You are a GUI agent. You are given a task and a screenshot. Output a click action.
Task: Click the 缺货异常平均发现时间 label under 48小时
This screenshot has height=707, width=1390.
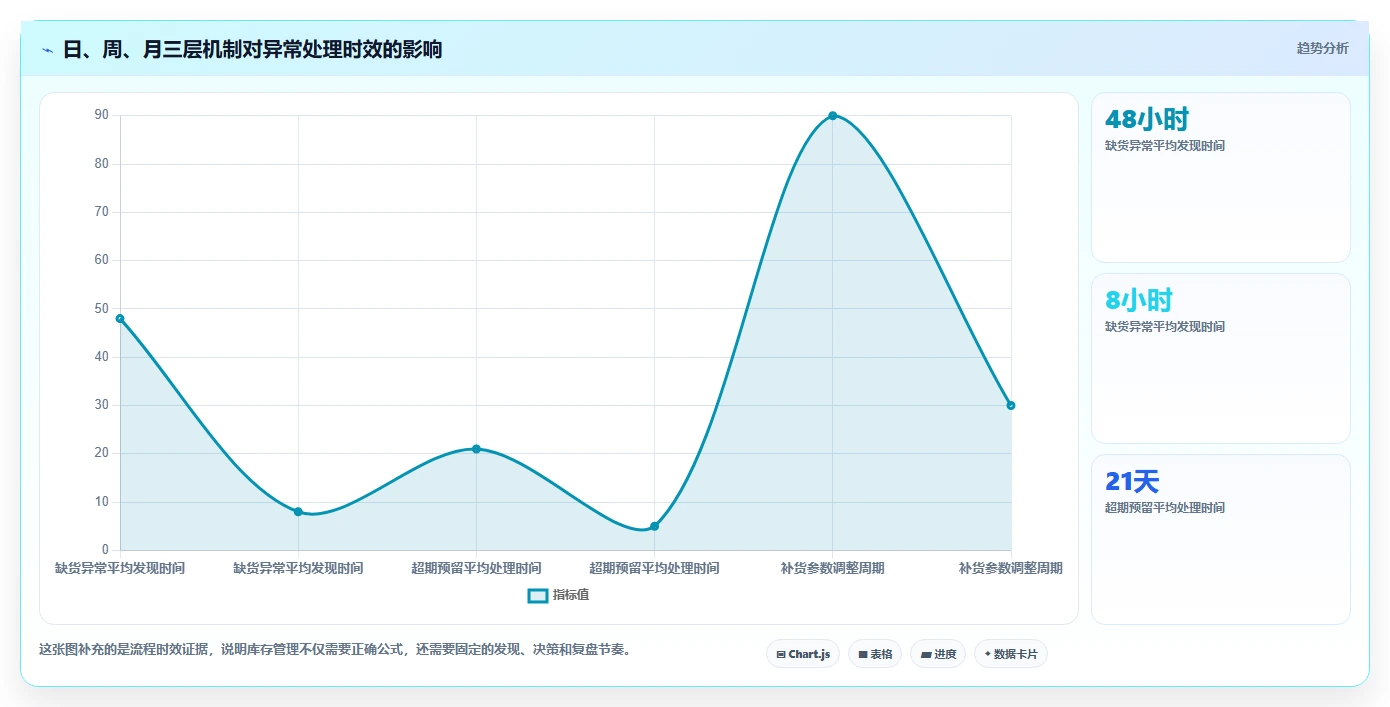tap(1165, 146)
